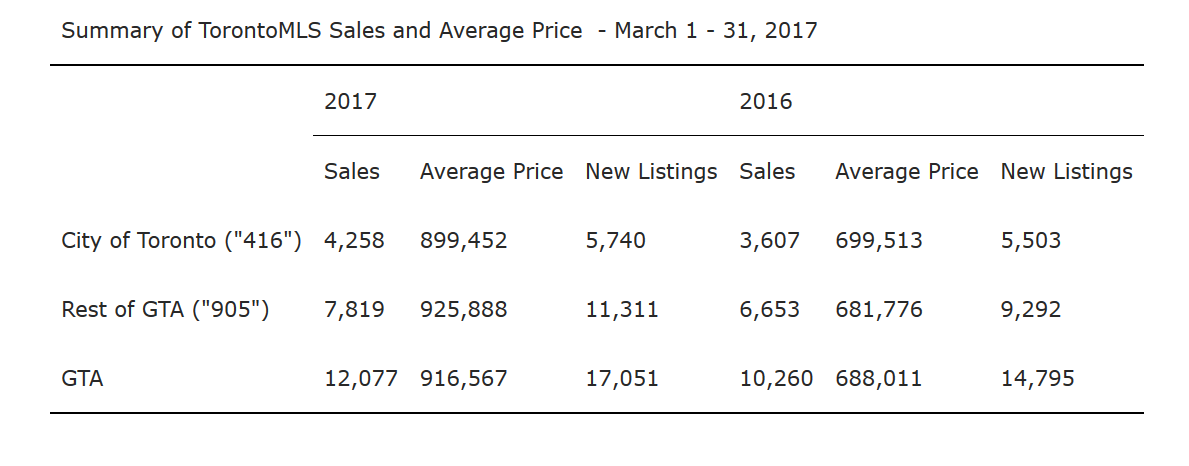
Task: Click the 11,311 new listings cell
Action: [x=622, y=310]
